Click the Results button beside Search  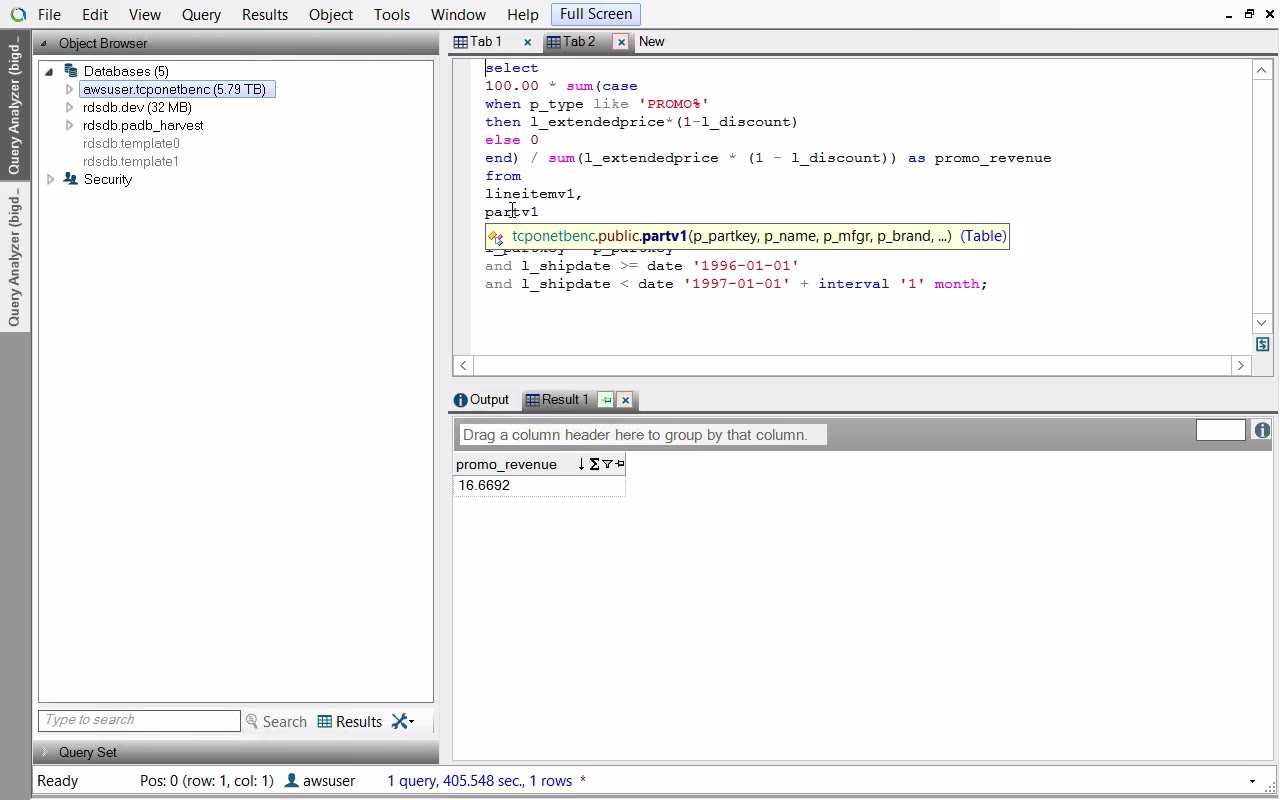pyautogui.click(x=350, y=722)
